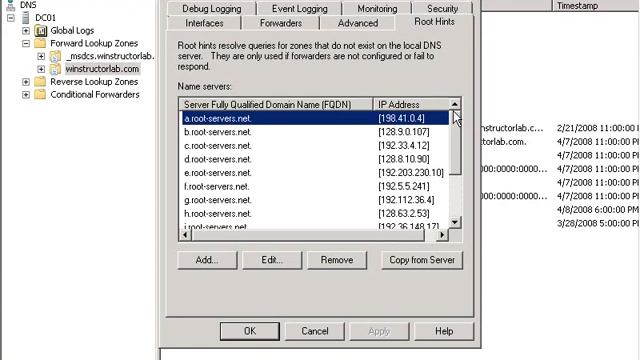The height and width of the screenshot is (360, 640).
Task: Select DC01 label in the tree
Action: (x=45, y=18)
